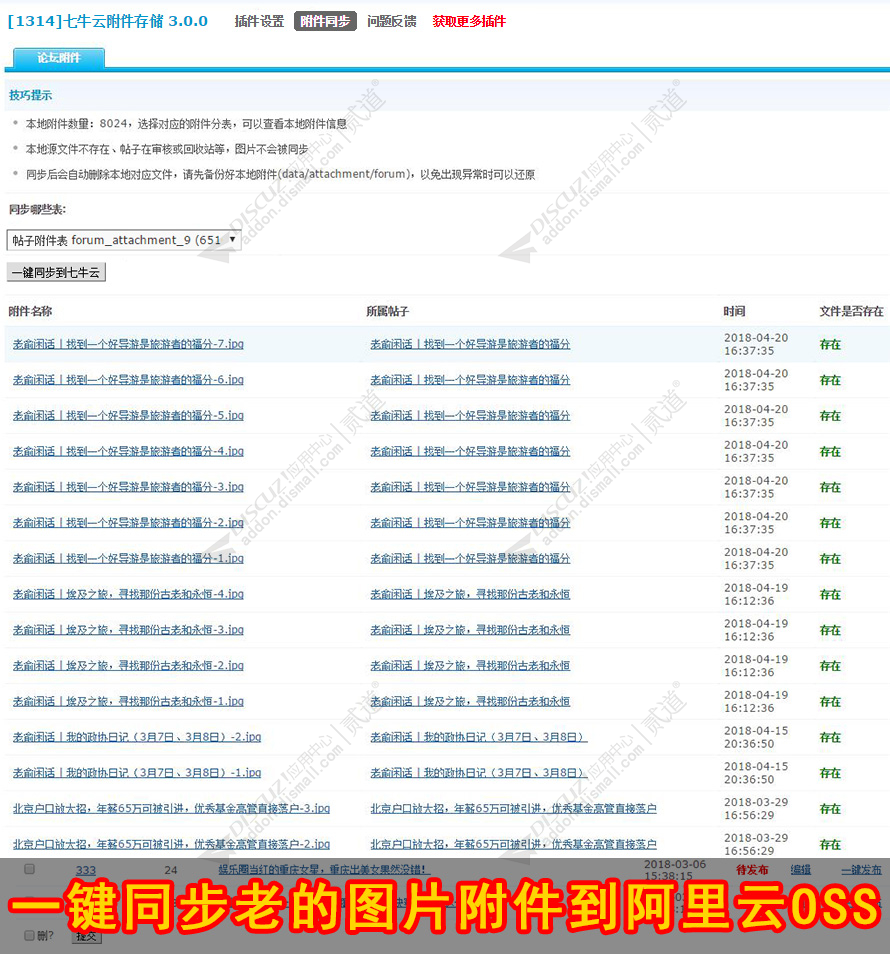Click the 一键同步到七牛云 button
Image resolution: width=890 pixels, height=954 pixels.
[56, 273]
